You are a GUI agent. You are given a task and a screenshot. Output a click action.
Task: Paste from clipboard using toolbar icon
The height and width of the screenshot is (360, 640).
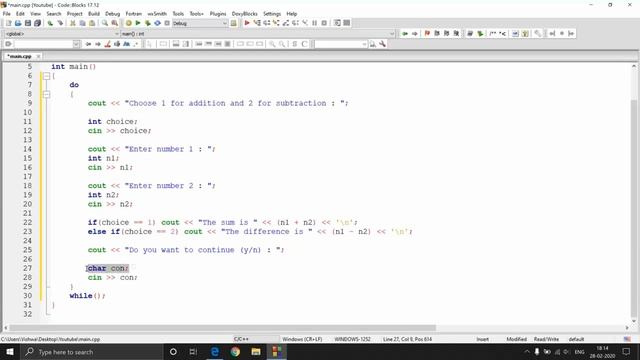(x=92, y=23)
